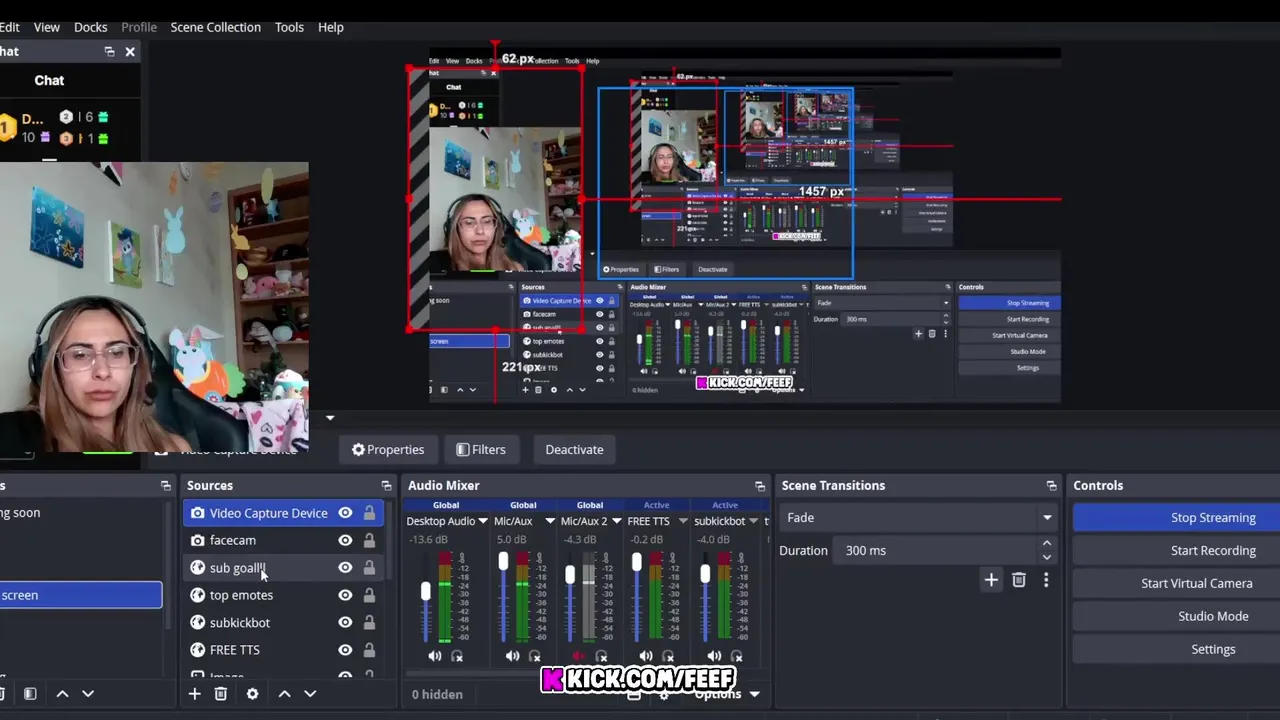This screenshot has height=720, width=1280.
Task: Add a new source with the plus icon
Action: coord(194,694)
